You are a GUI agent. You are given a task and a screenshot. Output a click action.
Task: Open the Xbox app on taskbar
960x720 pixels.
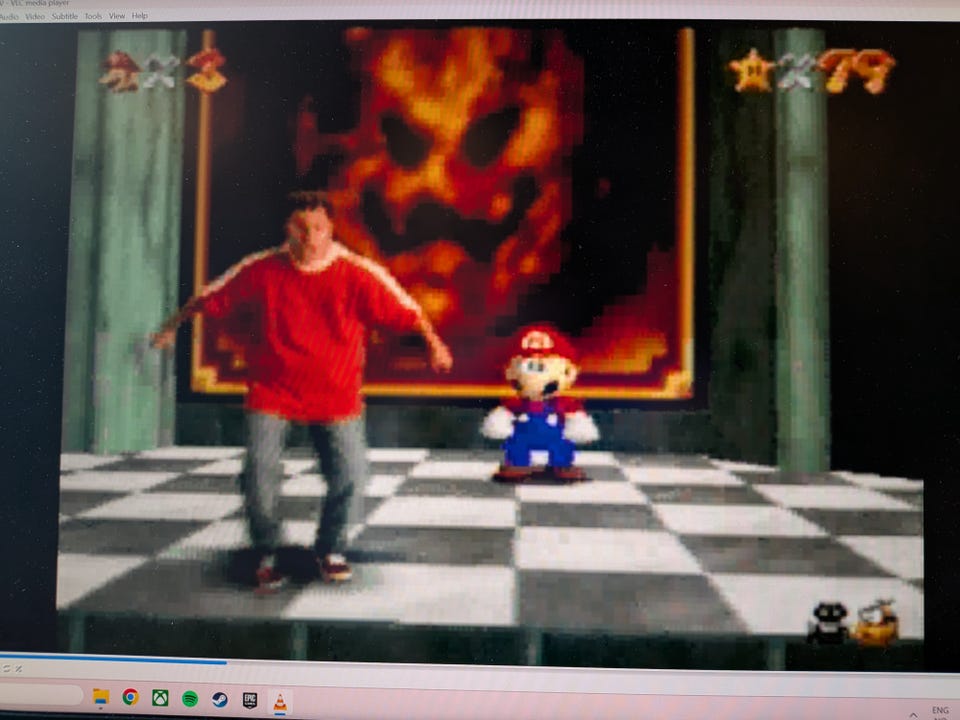(x=160, y=697)
